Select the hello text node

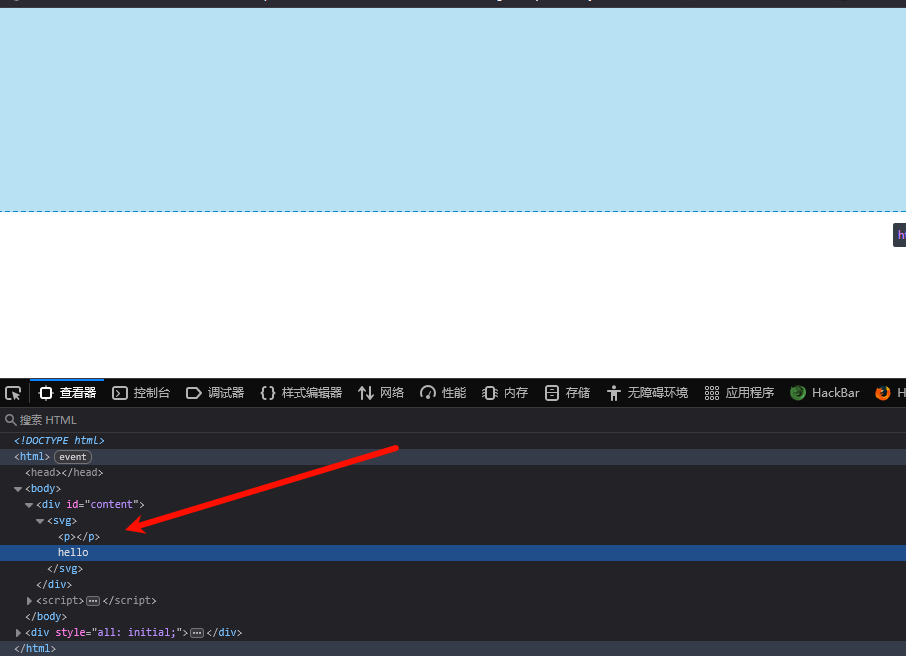[73, 553]
